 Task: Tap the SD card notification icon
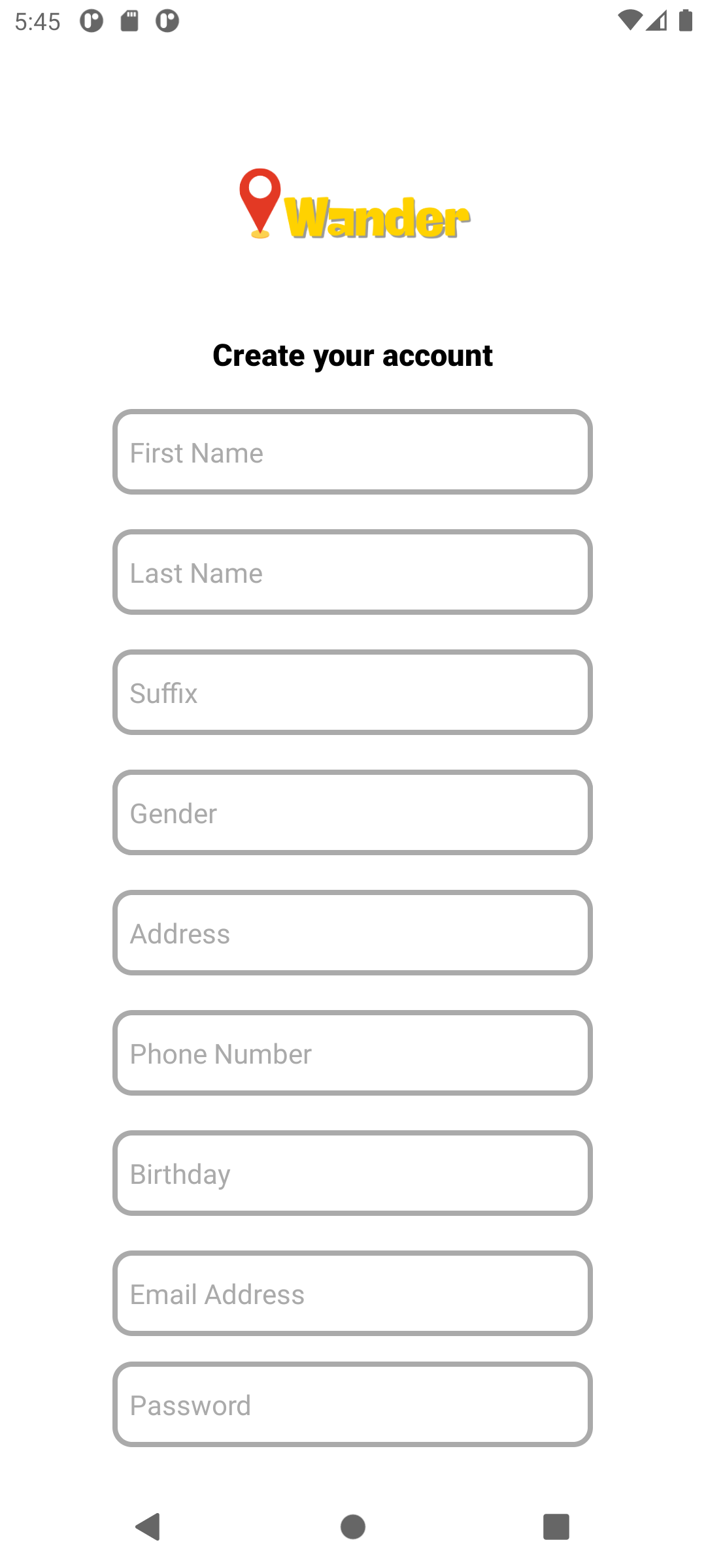[129, 21]
